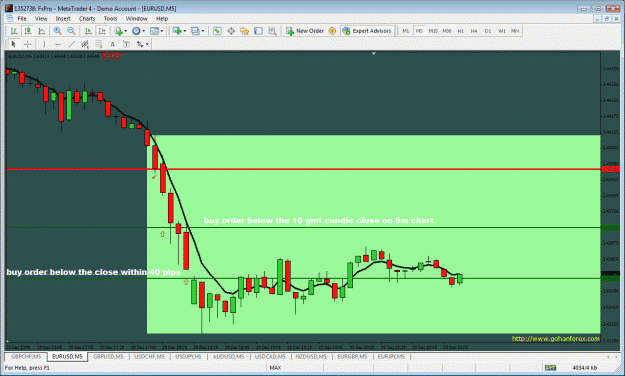Image resolution: width=625 pixels, height=376 pixels.
Task: Switch timeframe to M5
Action: tap(419, 31)
